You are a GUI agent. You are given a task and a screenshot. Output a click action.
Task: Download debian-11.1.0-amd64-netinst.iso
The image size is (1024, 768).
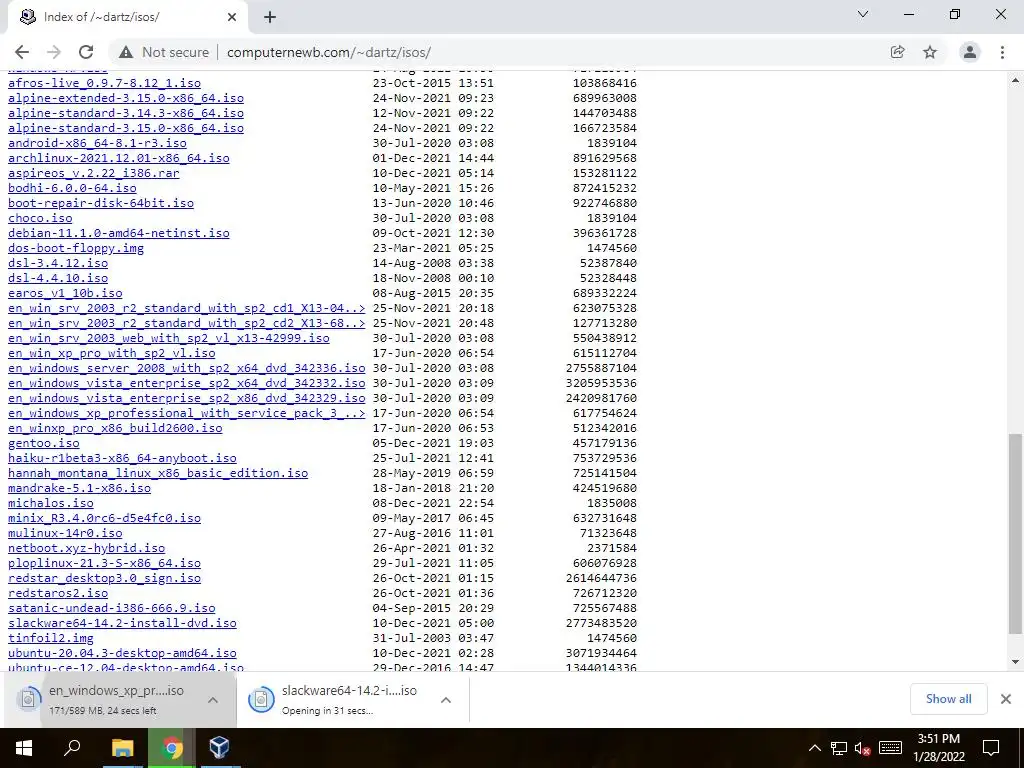[119, 233]
